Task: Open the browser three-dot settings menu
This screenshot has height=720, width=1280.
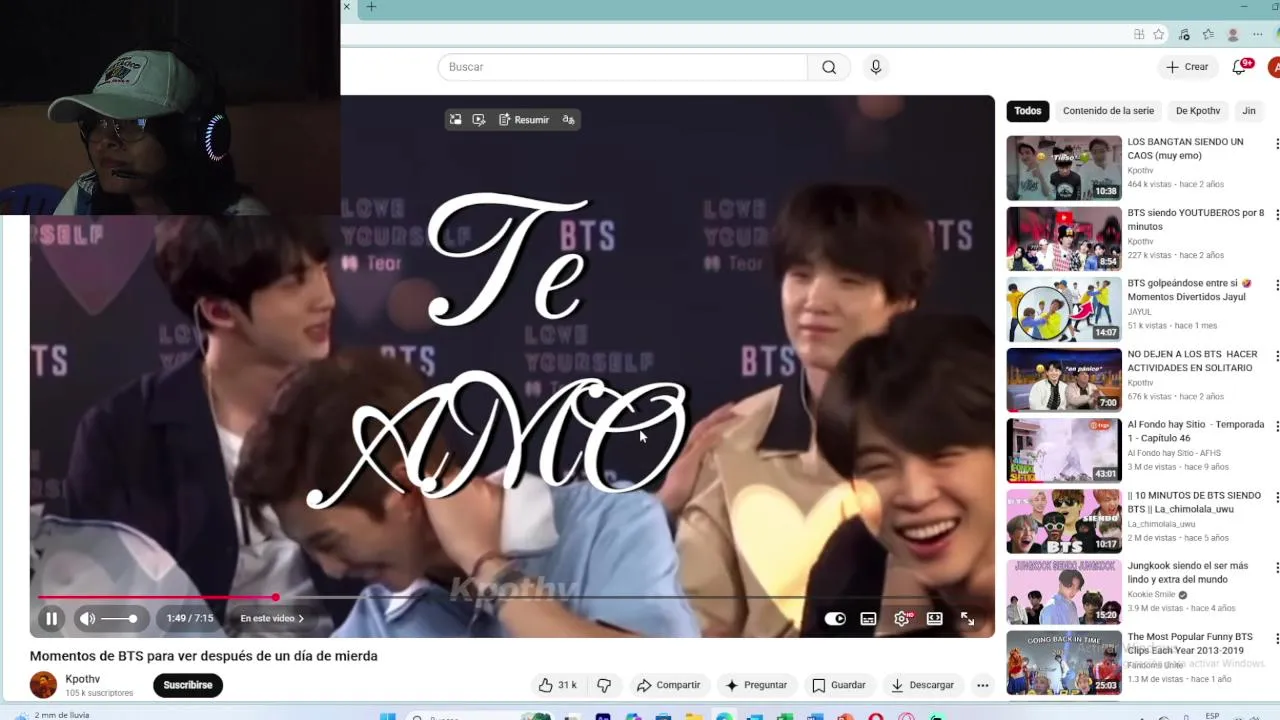Action: tap(1257, 34)
